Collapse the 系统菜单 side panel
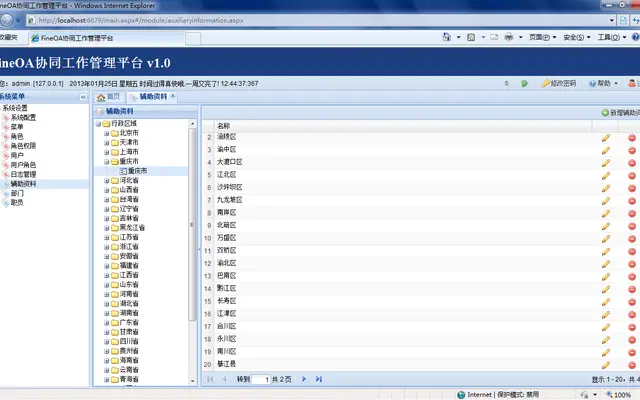Viewport: 640px width, 400px height. pos(83,97)
